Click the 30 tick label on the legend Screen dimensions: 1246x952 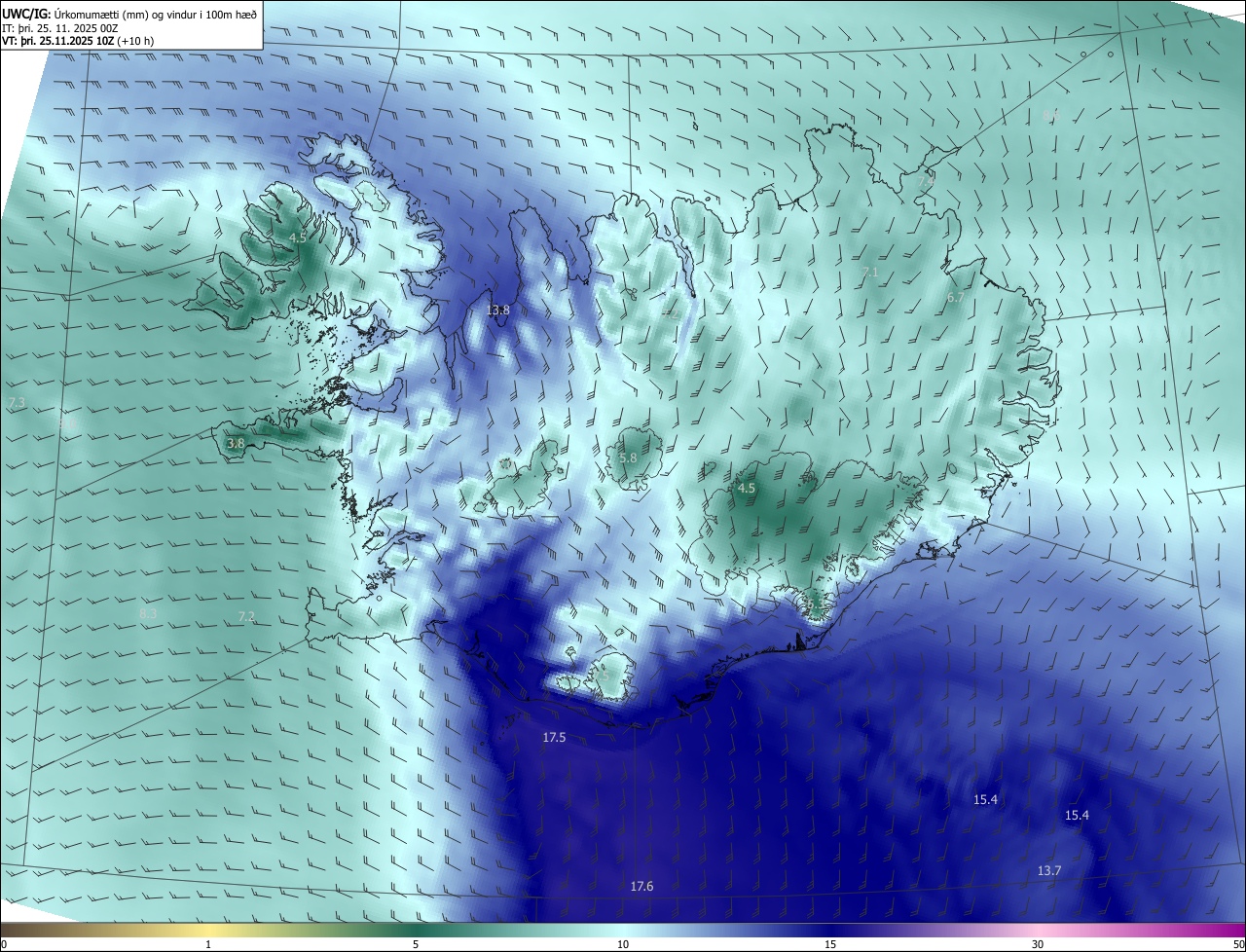tap(1038, 945)
